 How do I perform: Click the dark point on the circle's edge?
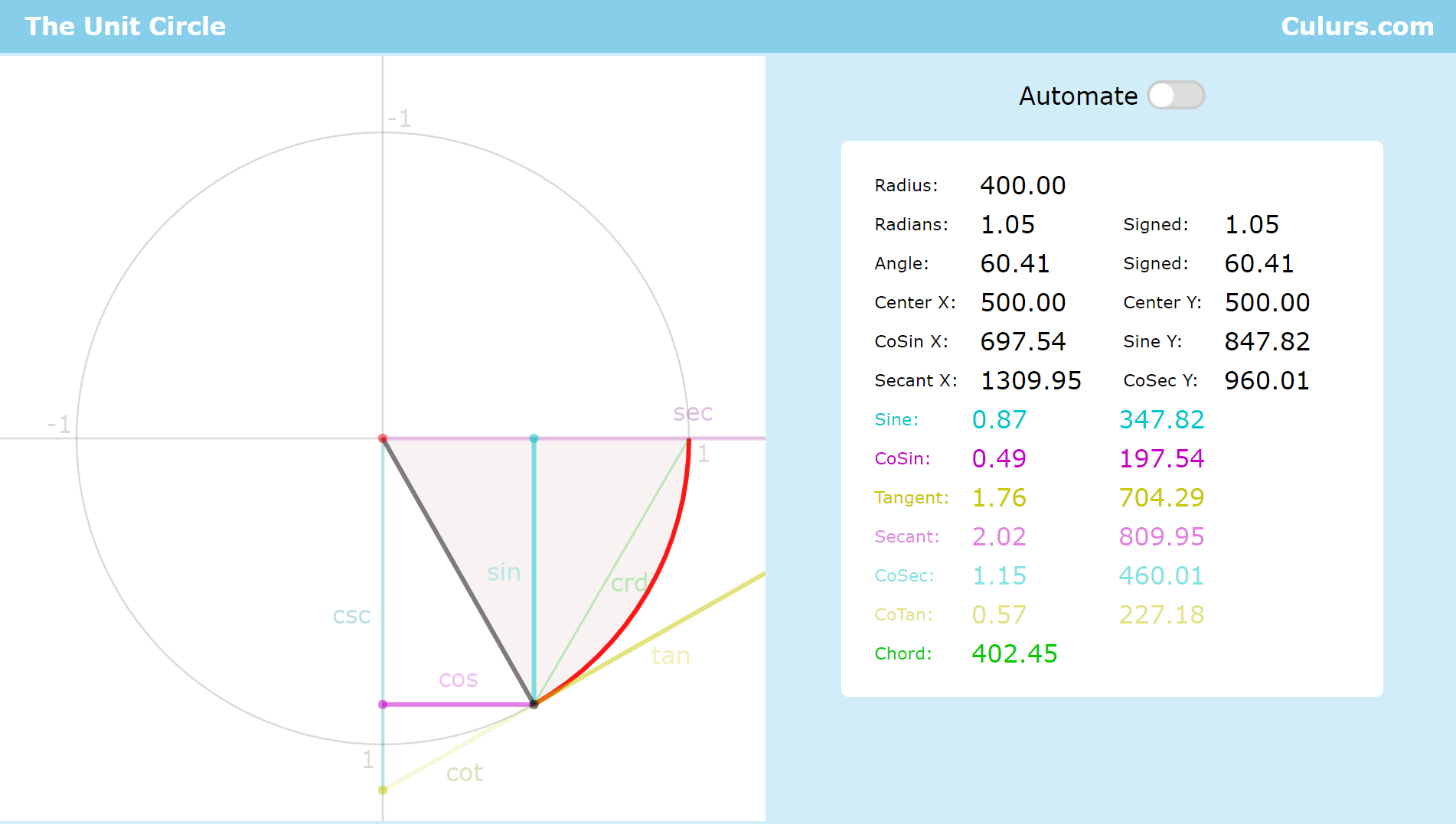534,703
